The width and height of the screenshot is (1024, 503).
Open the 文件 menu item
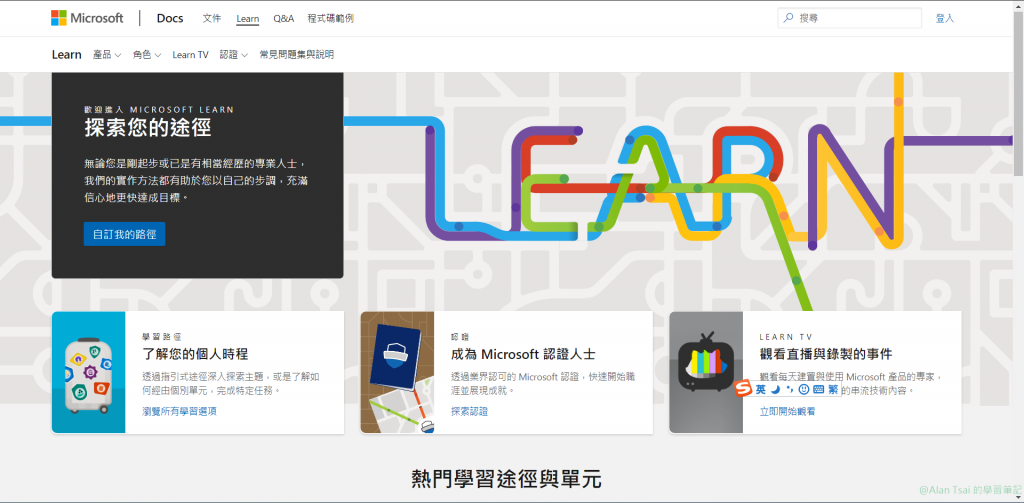(x=212, y=18)
